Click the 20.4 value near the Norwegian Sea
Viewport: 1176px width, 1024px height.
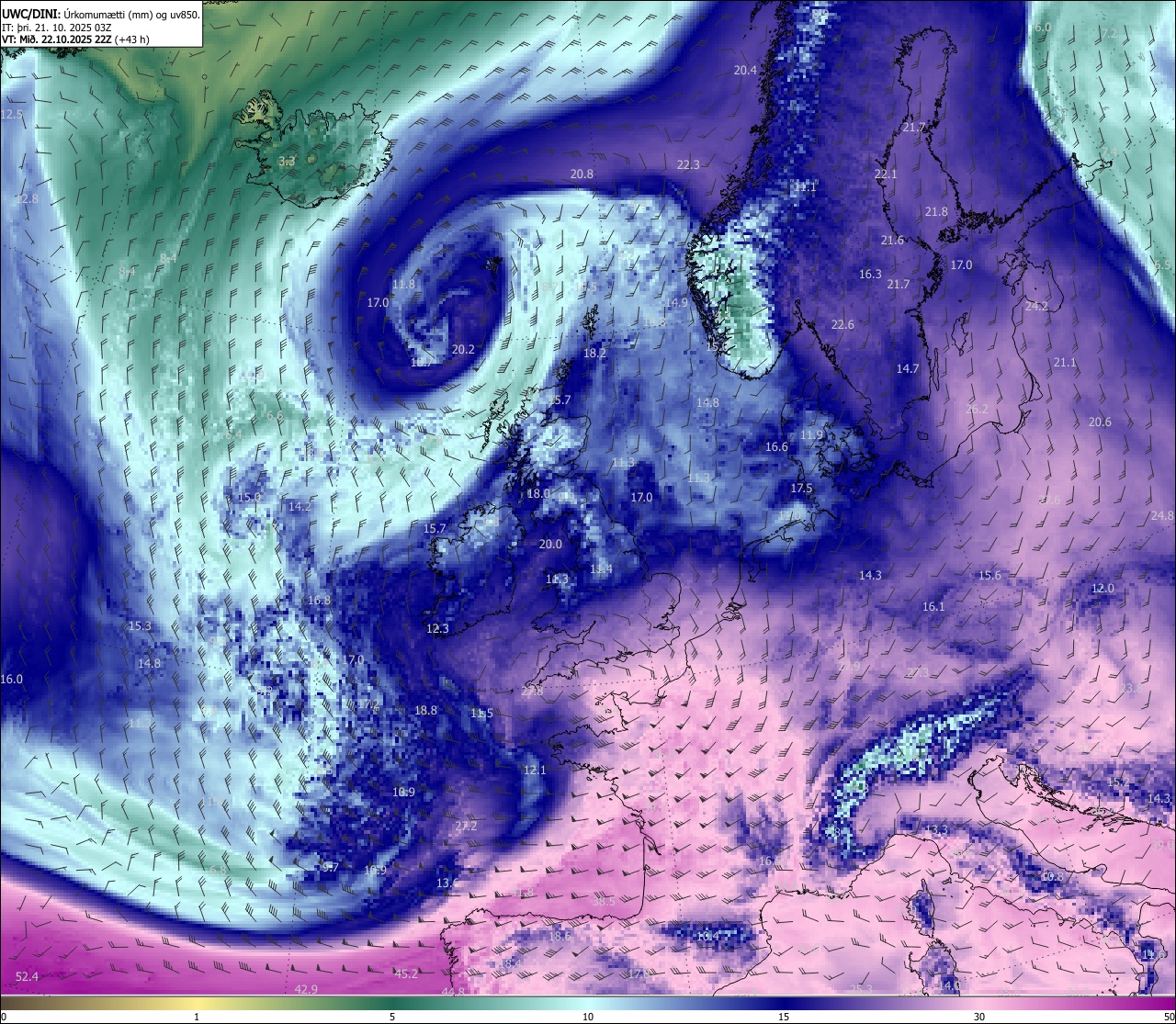(x=745, y=71)
